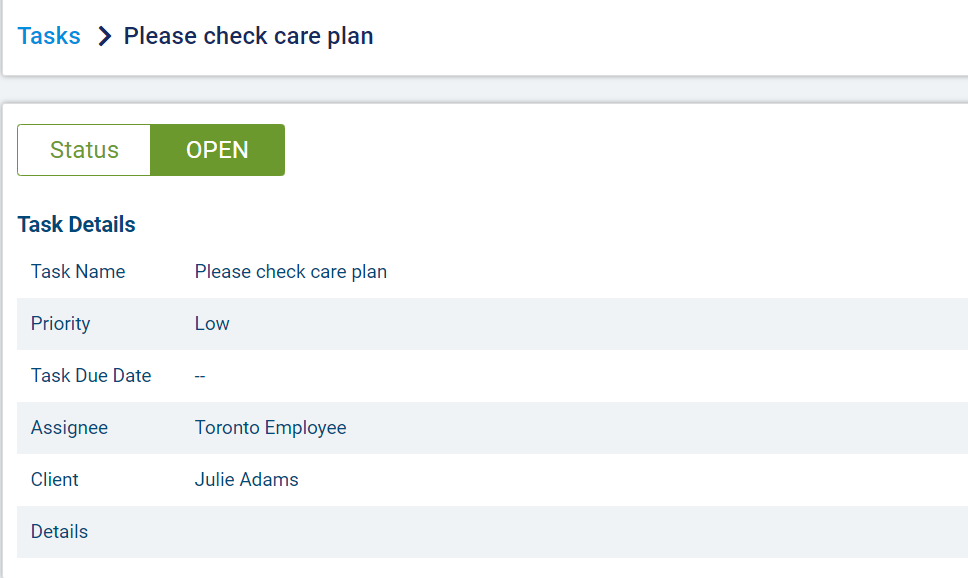Select the Priority field label

pos(60,324)
